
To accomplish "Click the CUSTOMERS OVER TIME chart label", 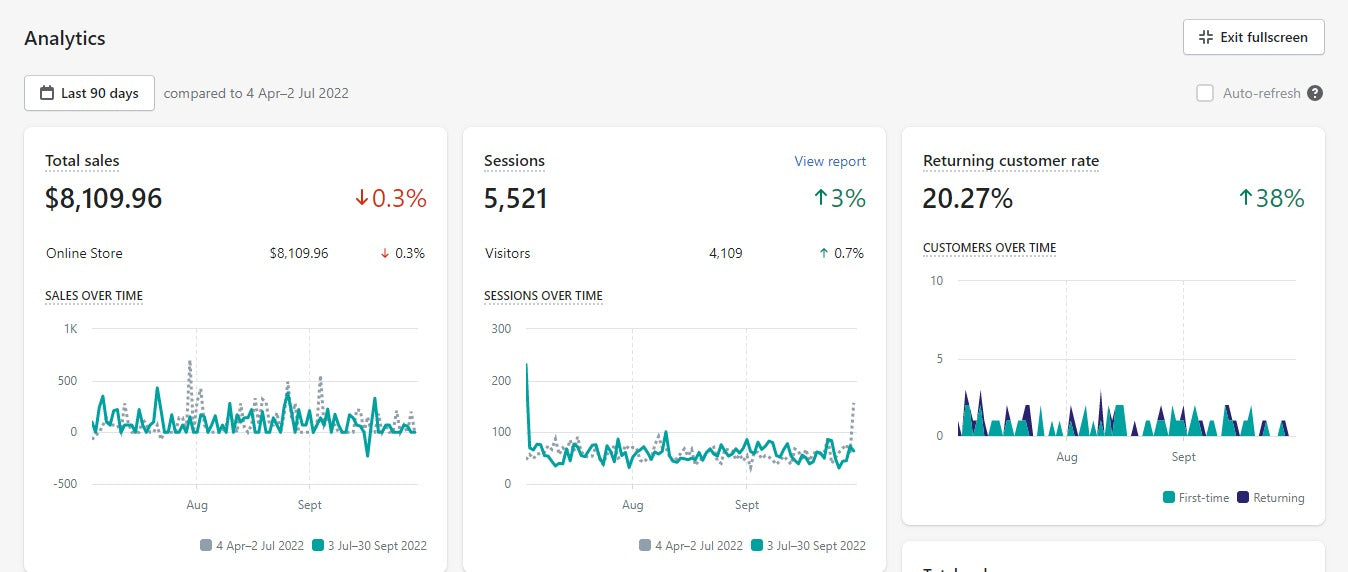I will pyautogui.click(x=988, y=248).
